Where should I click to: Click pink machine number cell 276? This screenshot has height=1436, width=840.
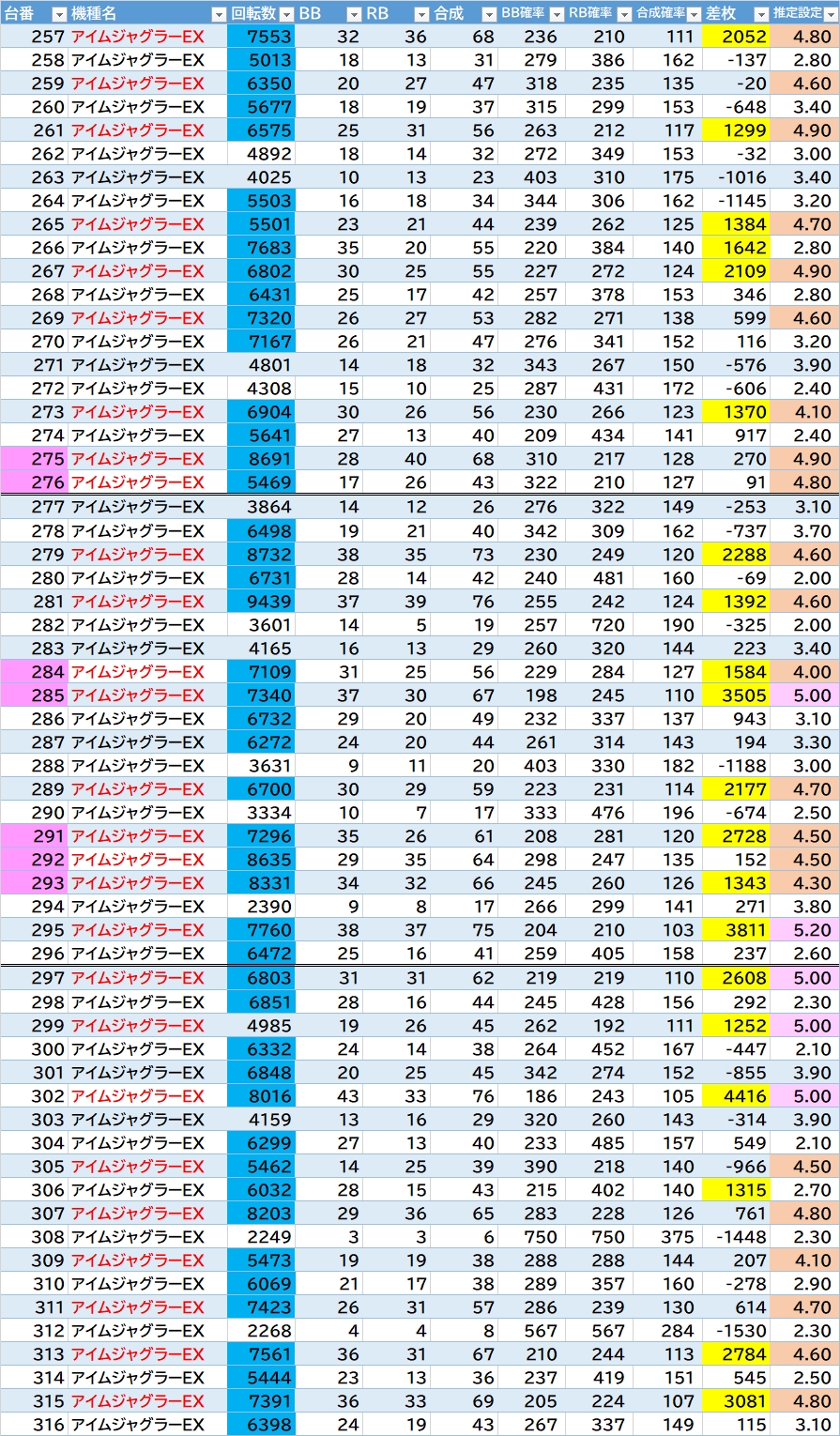35,482
